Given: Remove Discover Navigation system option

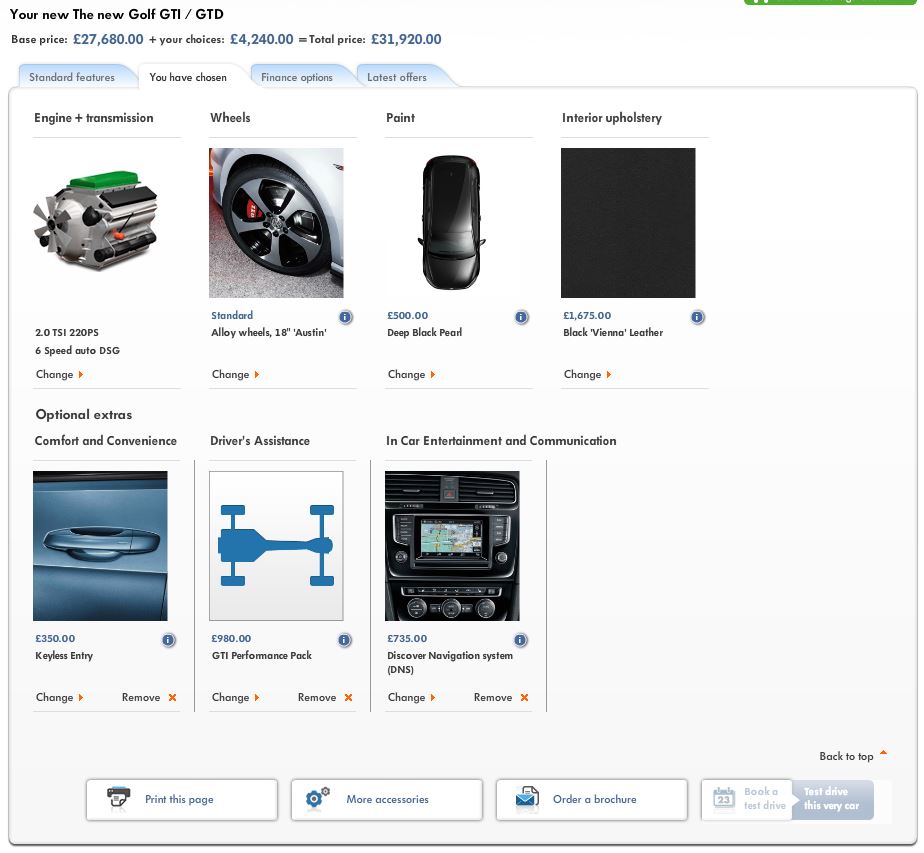Looking at the screenshot, I should (x=524, y=698).
